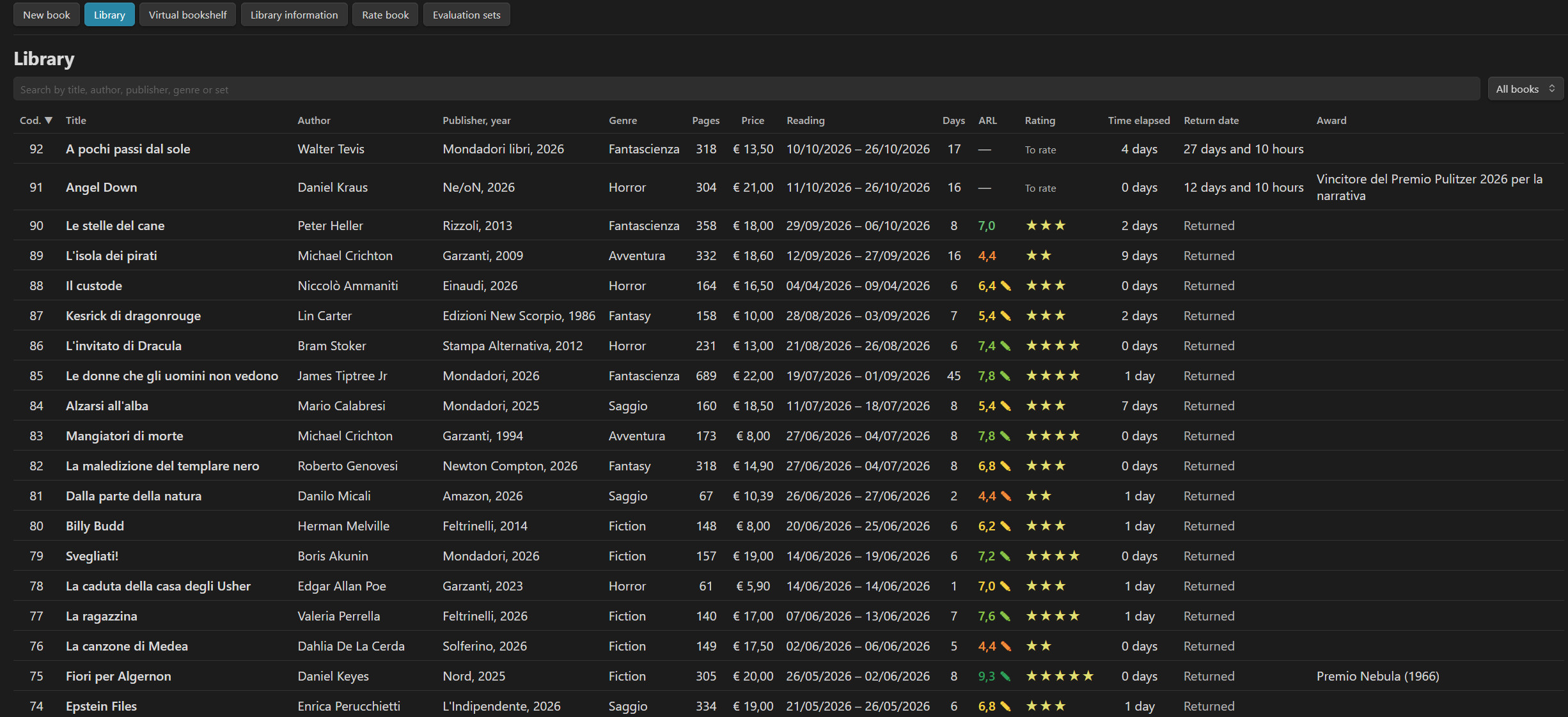Click pencil icon for Epstein Files
The height and width of the screenshot is (717, 1568).
(1006, 706)
